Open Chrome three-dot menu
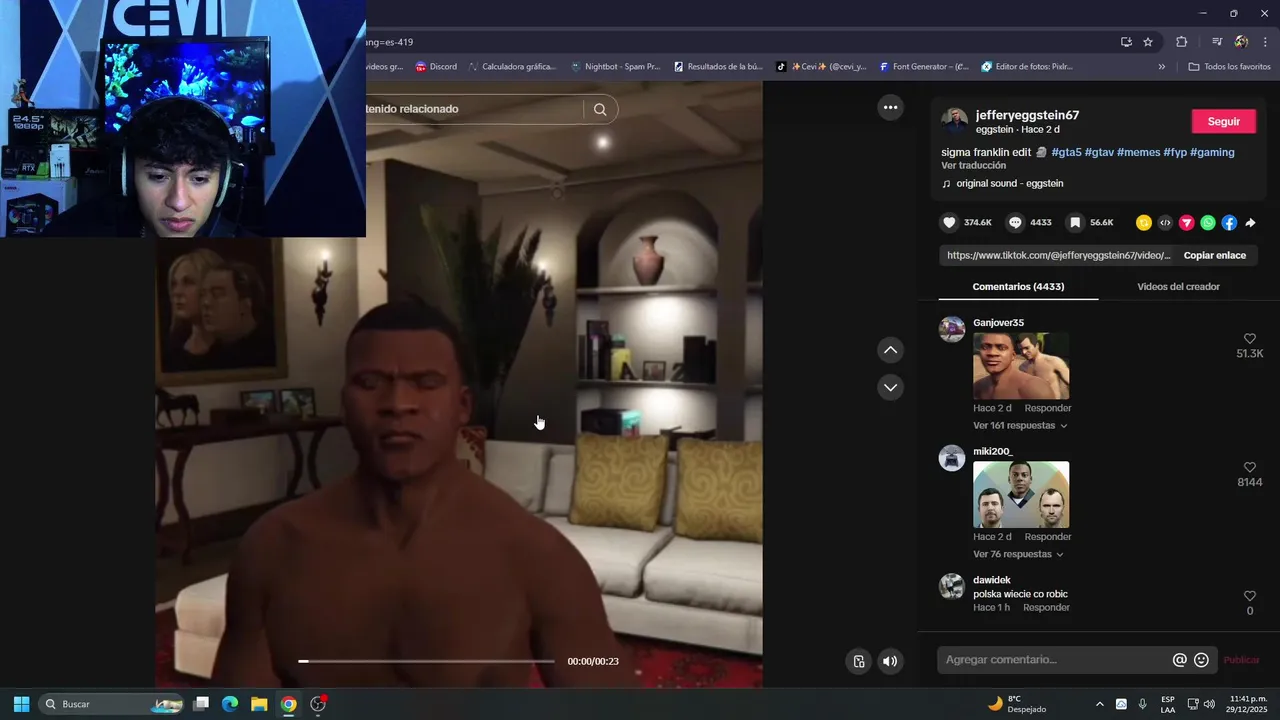The image size is (1280, 720). [x=1265, y=42]
